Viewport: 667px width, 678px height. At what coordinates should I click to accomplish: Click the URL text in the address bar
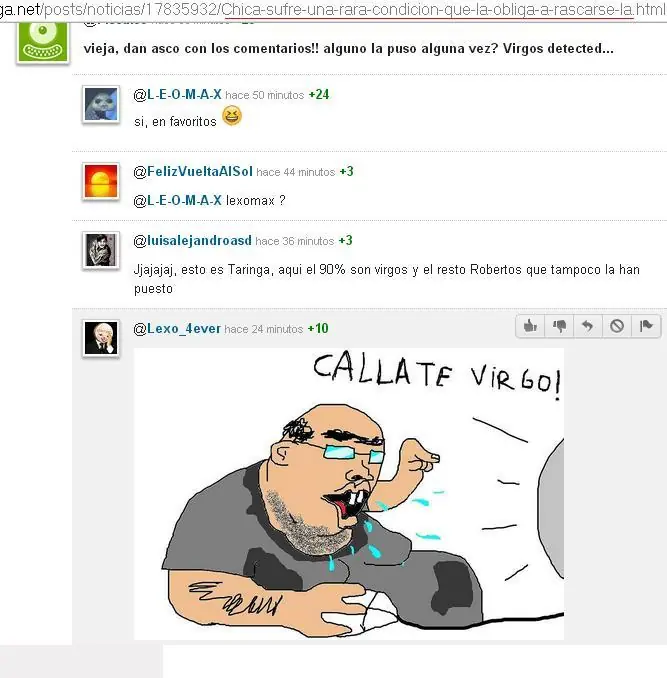pos(333,10)
